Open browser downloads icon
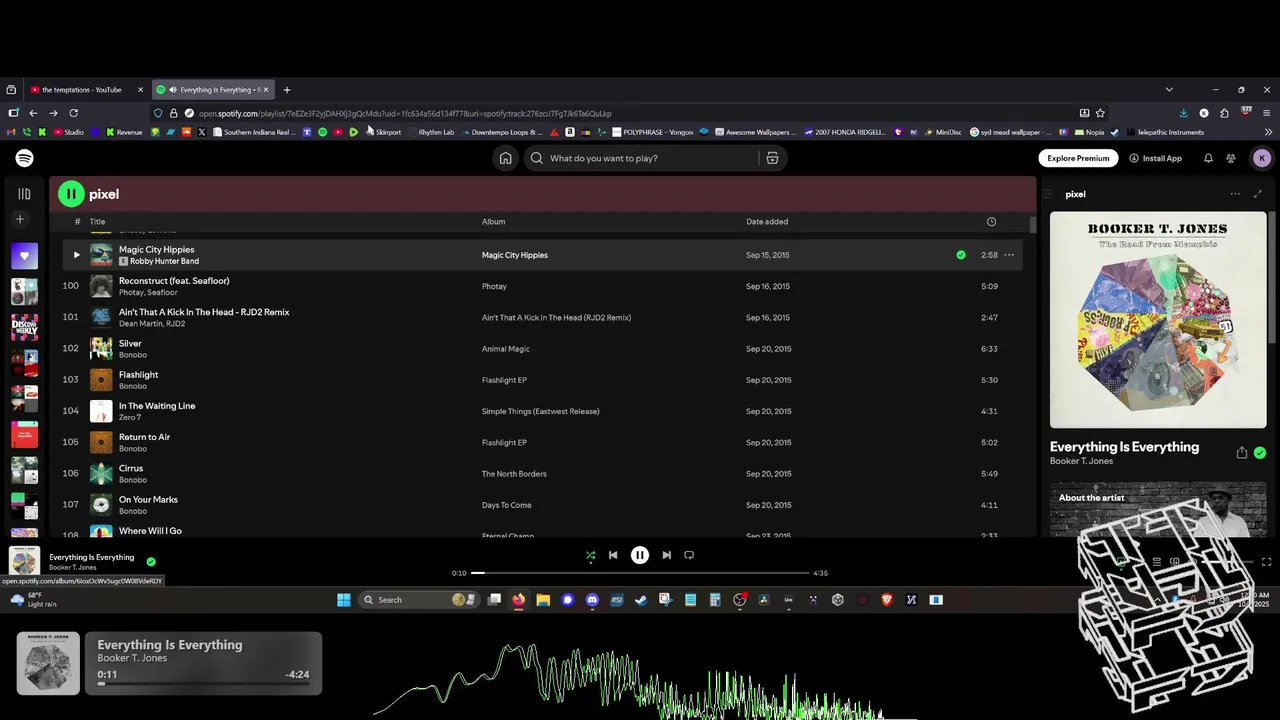The width and height of the screenshot is (1280, 720). pyautogui.click(x=1184, y=113)
